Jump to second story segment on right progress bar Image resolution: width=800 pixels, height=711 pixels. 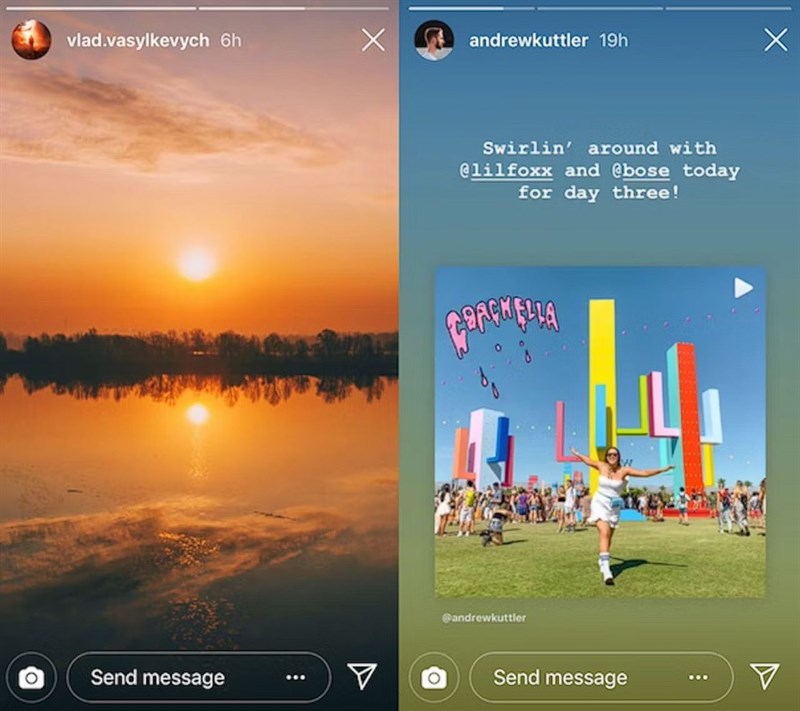click(600, 8)
